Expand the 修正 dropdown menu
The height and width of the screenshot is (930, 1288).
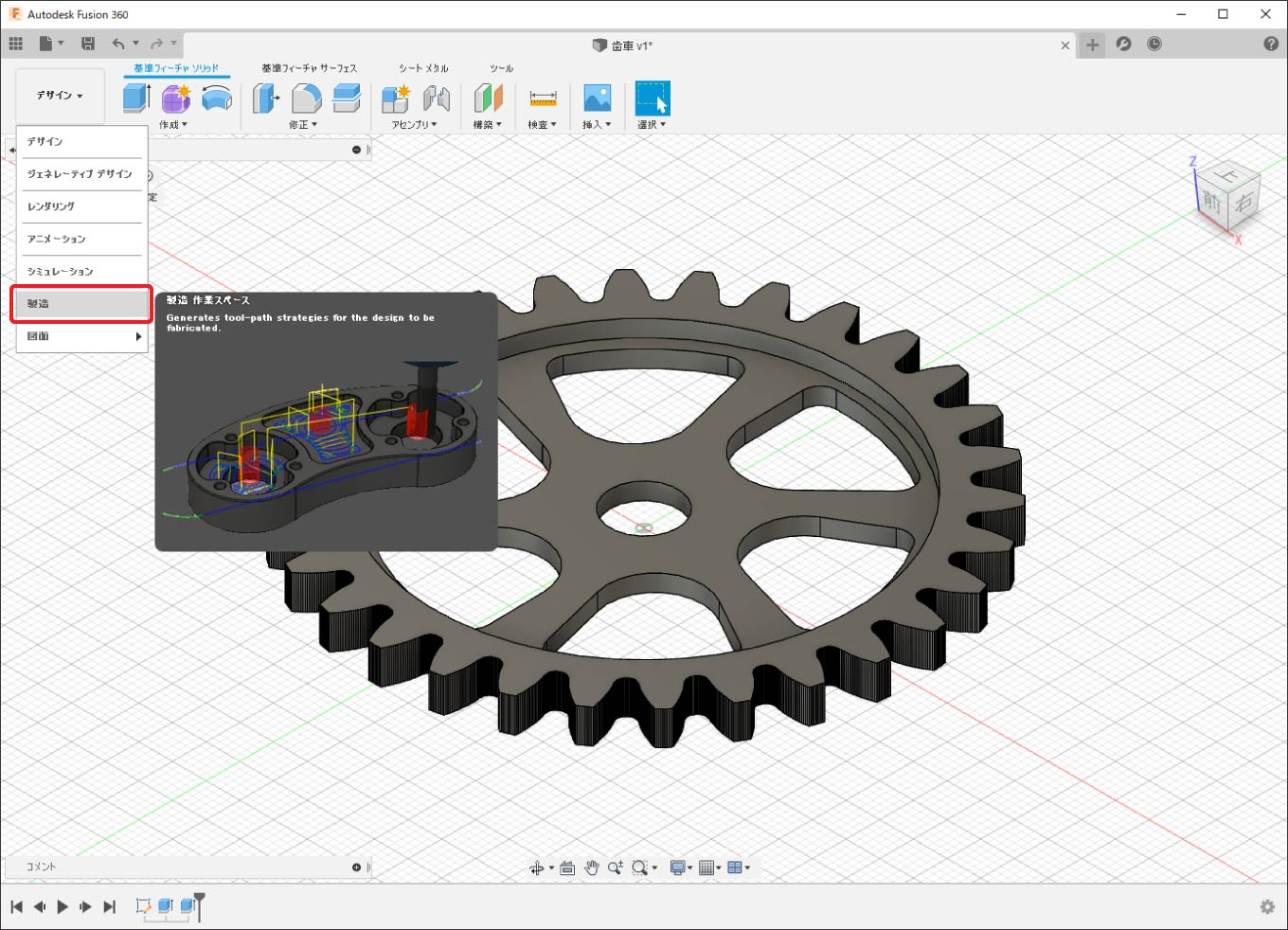[303, 125]
